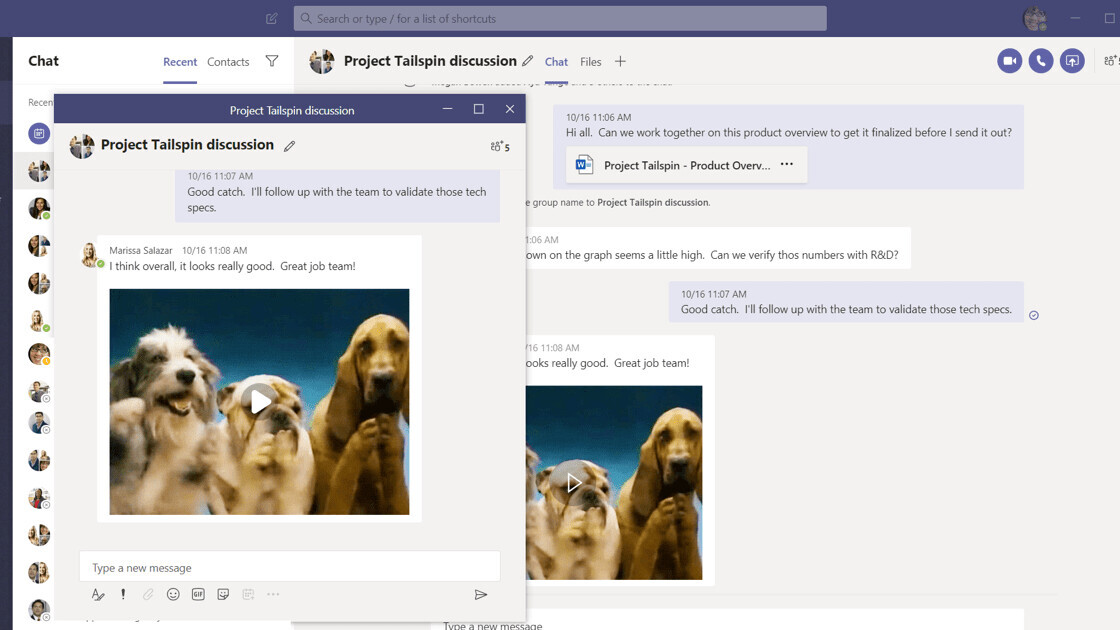Edit the popped-out chat's group name
This screenshot has height=630, width=1120.
[x=290, y=146]
